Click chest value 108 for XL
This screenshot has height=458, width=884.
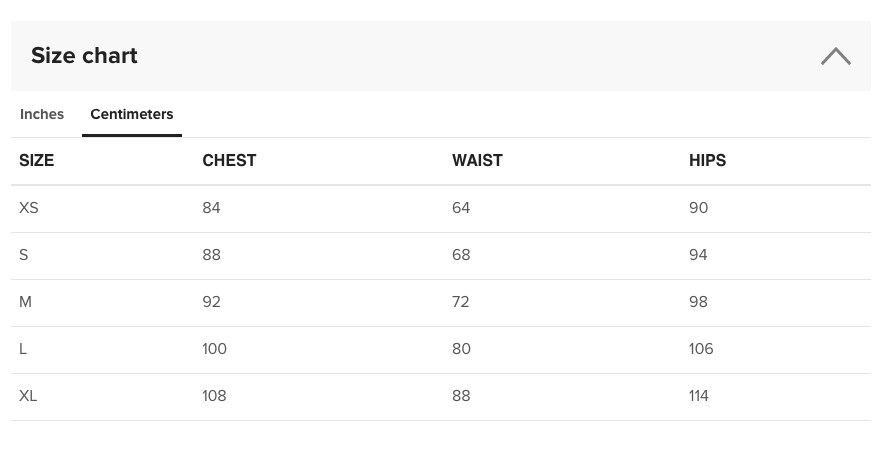(x=214, y=396)
